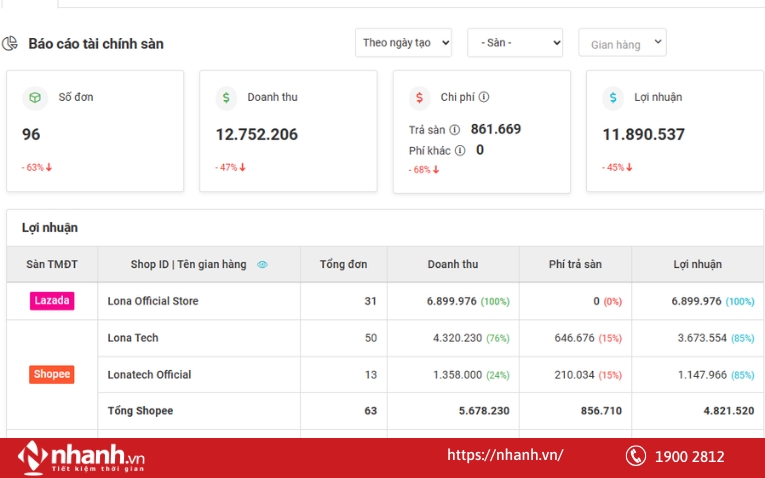
Task: Click the 210.034 platform fee cell
Action: coord(574,375)
